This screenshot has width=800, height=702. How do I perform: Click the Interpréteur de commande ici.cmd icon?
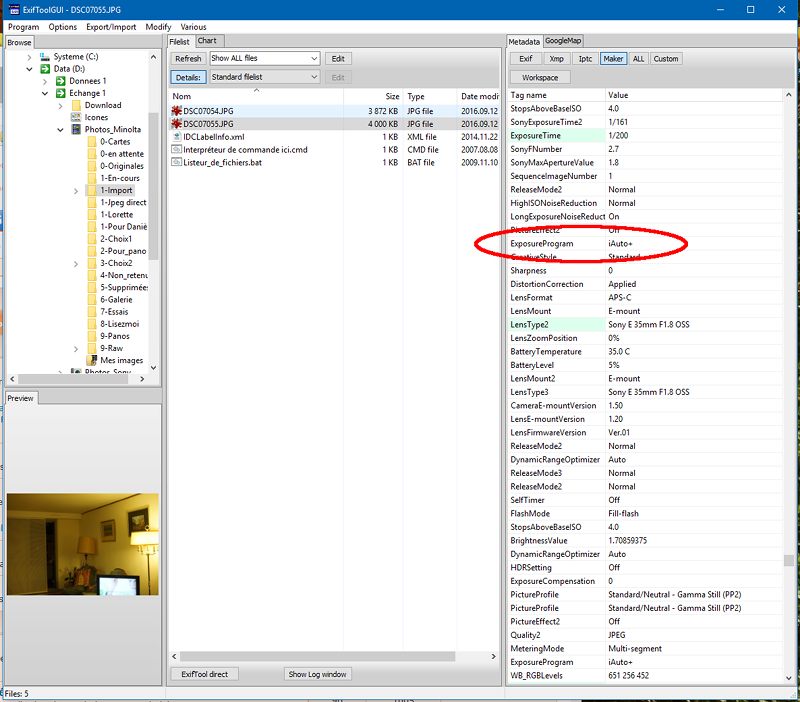[177, 149]
